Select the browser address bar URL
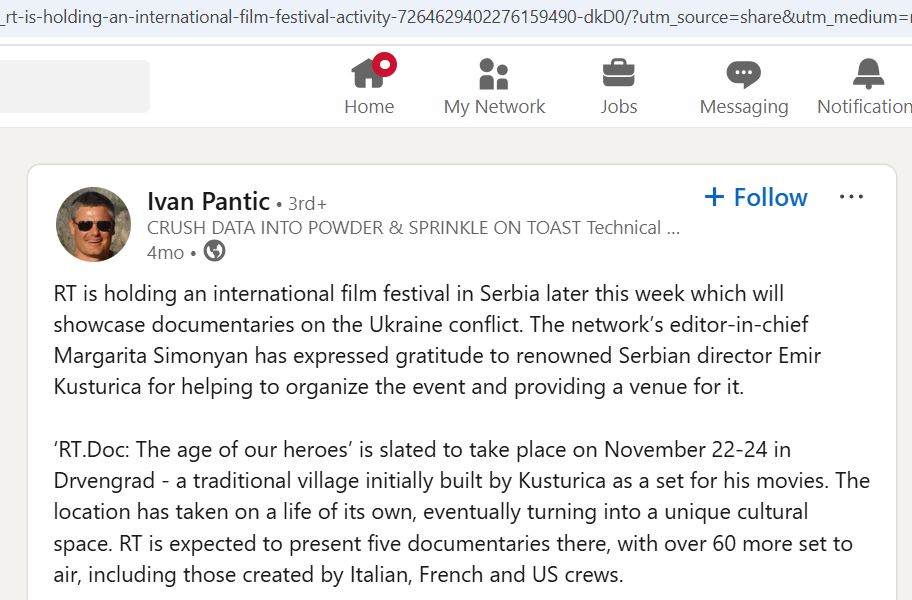Image resolution: width=912 pixels, height=600 pixels. click(x=456, y=17)
